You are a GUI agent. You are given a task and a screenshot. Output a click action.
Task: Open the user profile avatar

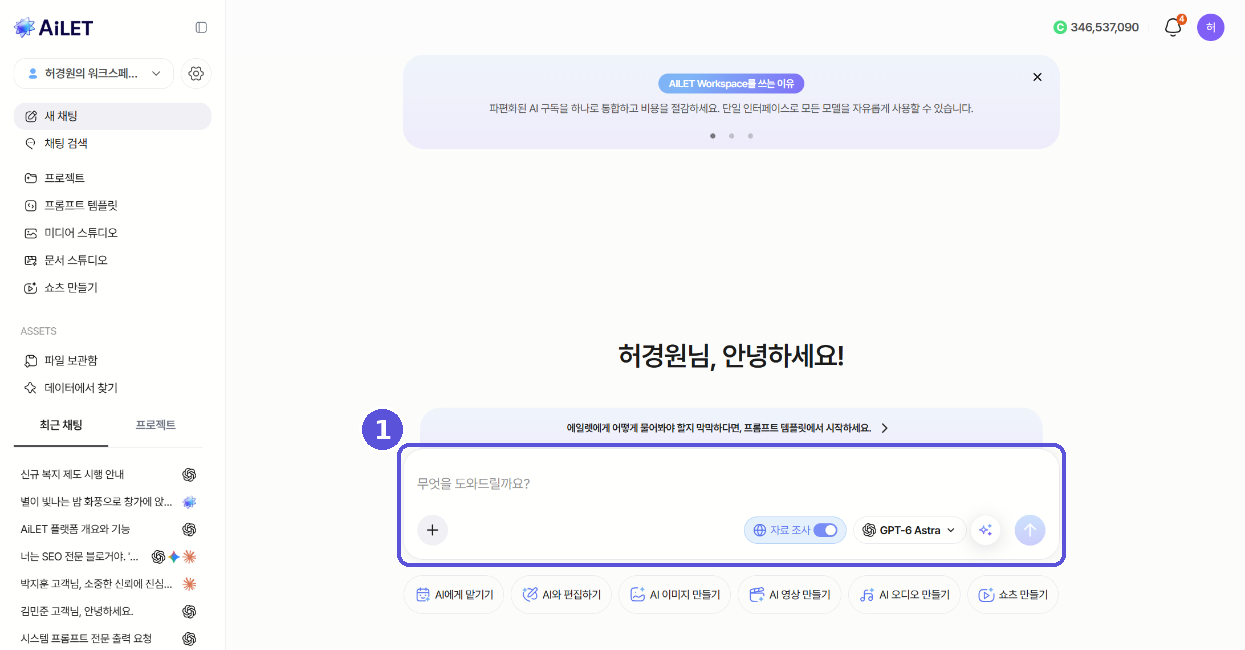pyautogui.click(x=1210, y=27)
